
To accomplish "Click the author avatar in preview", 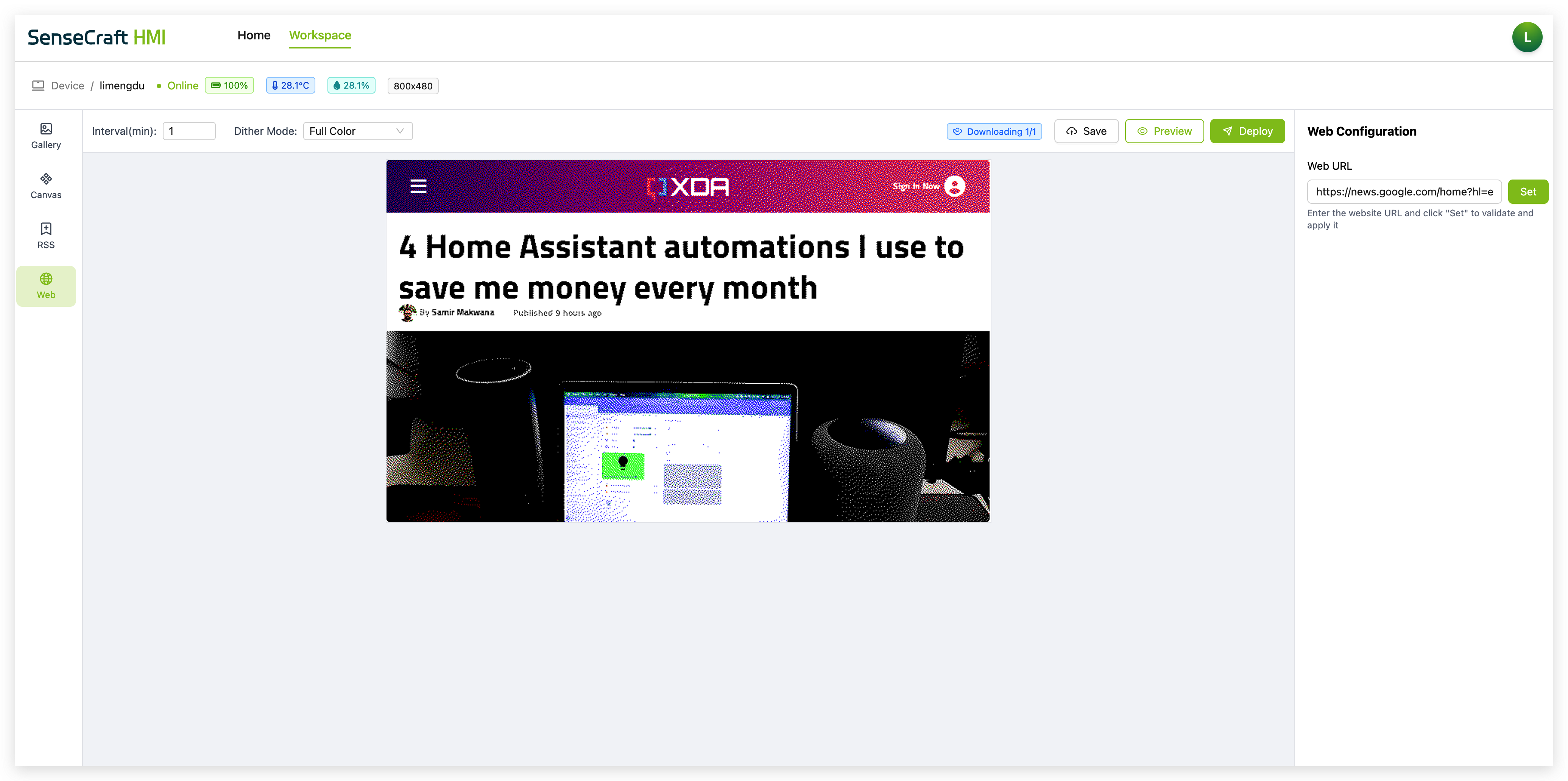I will coord(407,312).
